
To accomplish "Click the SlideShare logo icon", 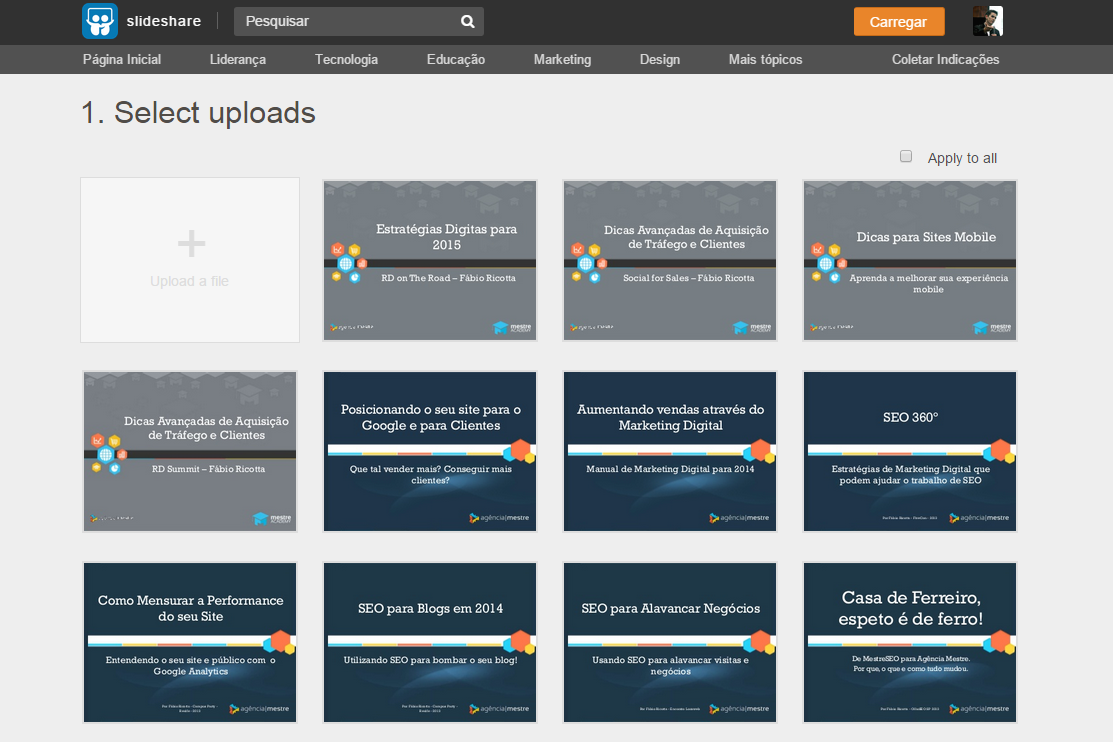I will coord(100,21).
